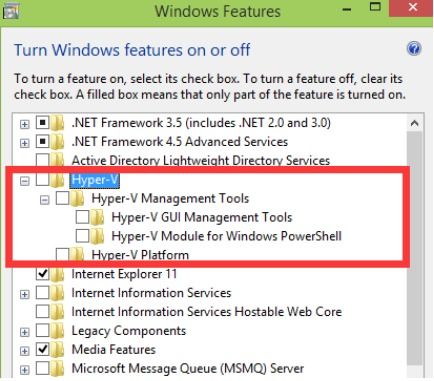Tick the Hyper-V Platform checkbox
The width and height of the screenshot is (434, 381).
tap(62, 255)
